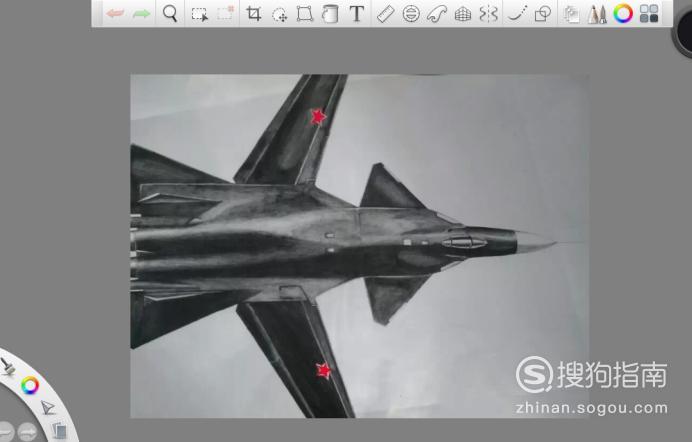Select the Crop tool
This screenshot has height=442, width=692.
pos(254,14)
